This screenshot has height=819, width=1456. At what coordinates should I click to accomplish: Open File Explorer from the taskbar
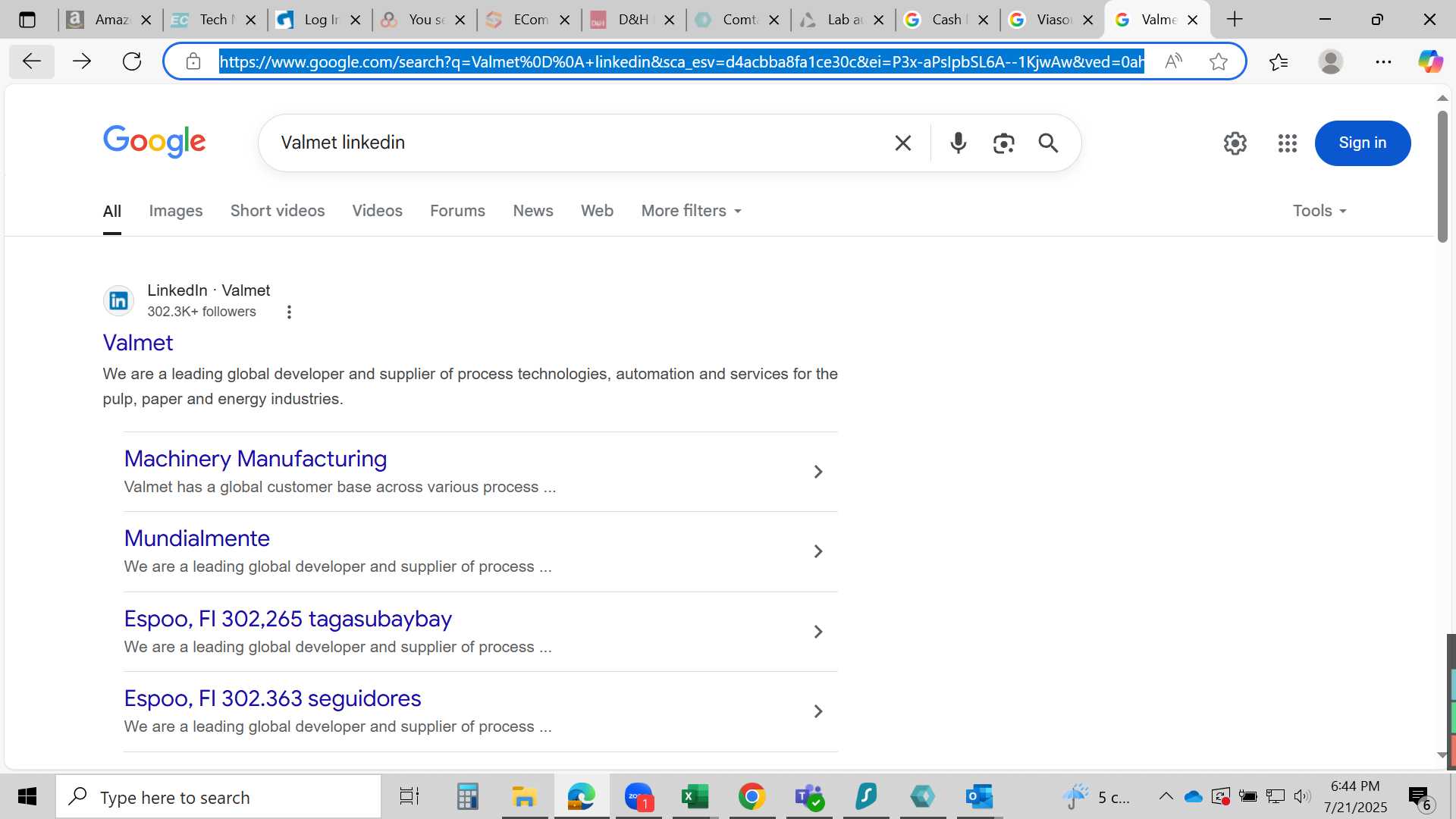point(524,796)
